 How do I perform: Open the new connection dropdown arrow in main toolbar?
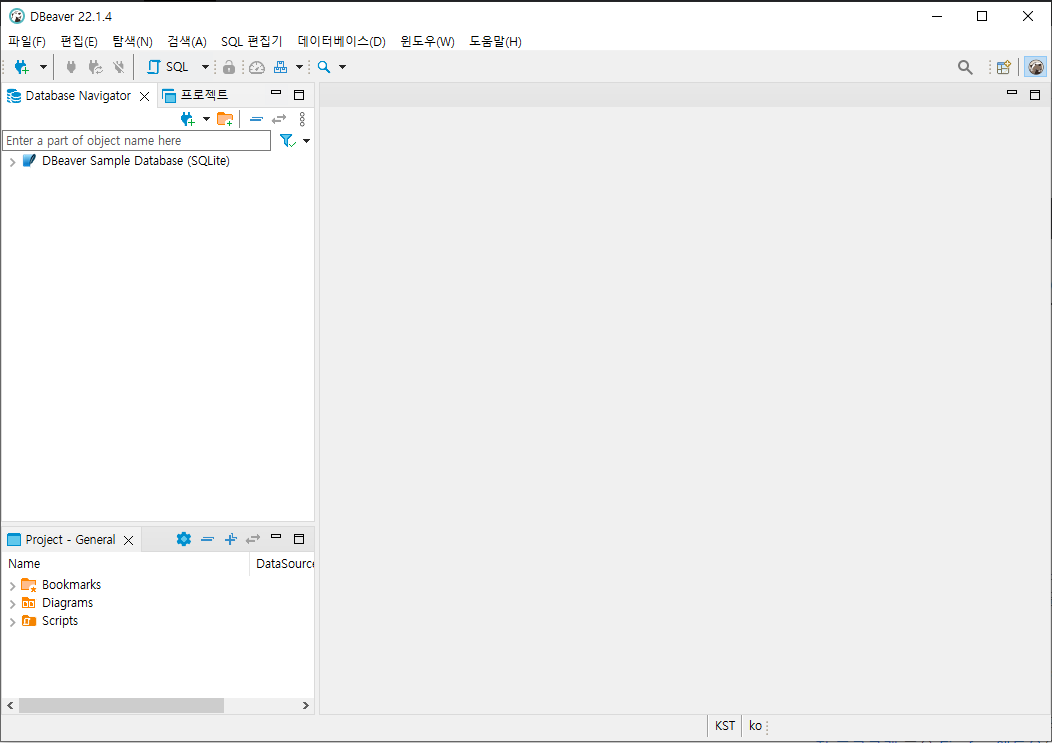coord(43,67)
